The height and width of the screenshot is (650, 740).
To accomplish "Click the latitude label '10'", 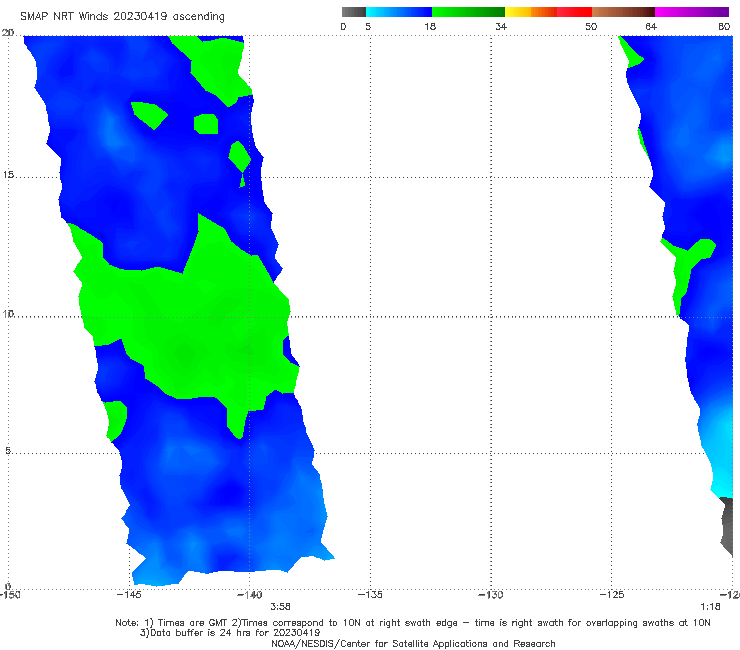I will pos(8,313).
